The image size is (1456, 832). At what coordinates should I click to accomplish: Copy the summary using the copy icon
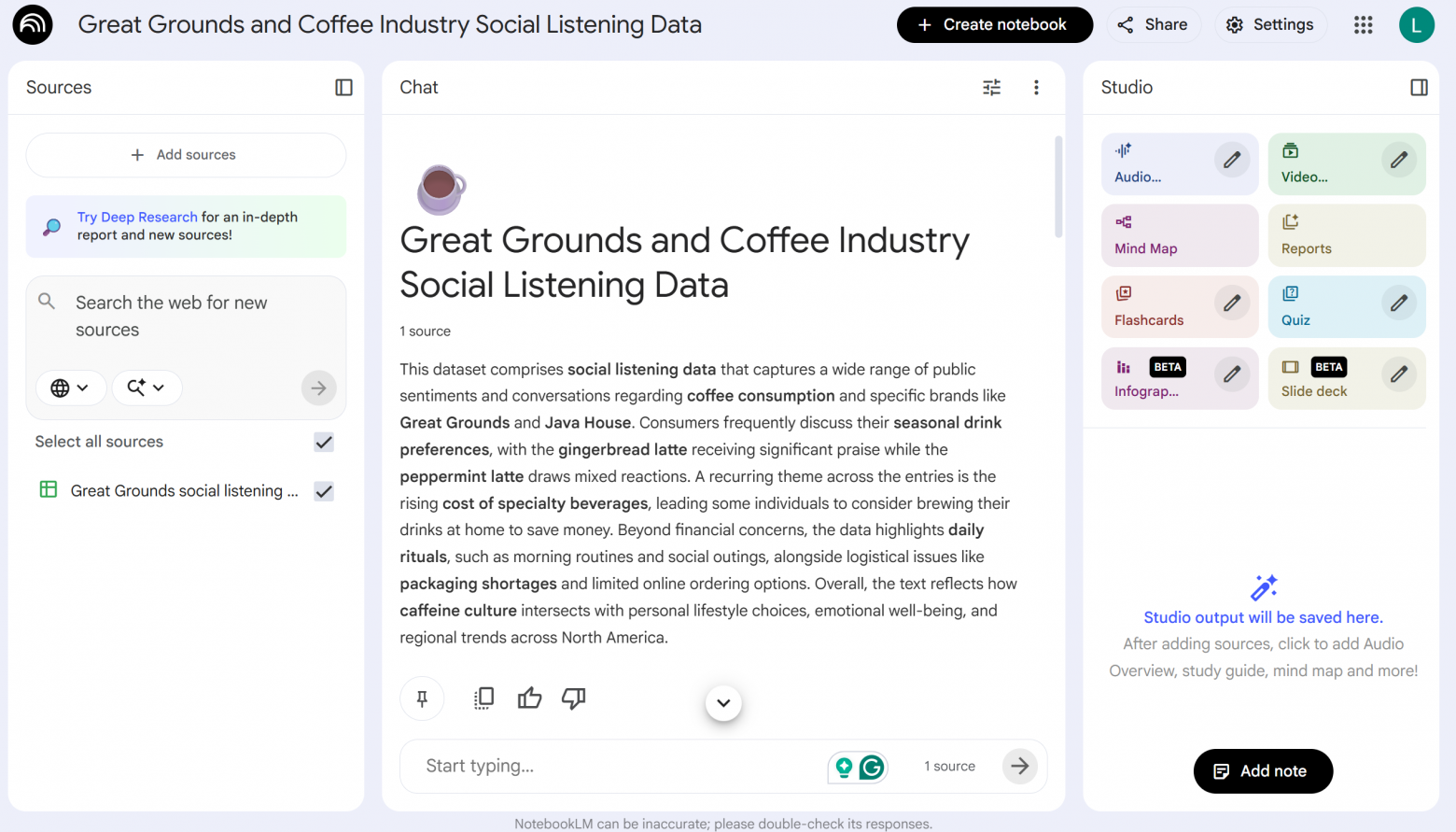[x=483, y=698]
